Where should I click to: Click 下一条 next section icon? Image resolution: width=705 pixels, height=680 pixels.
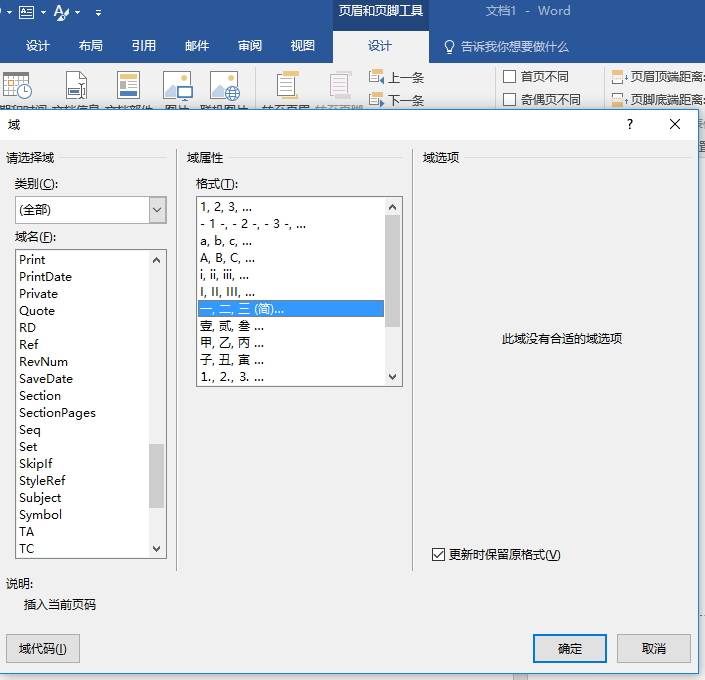(376, 100)
